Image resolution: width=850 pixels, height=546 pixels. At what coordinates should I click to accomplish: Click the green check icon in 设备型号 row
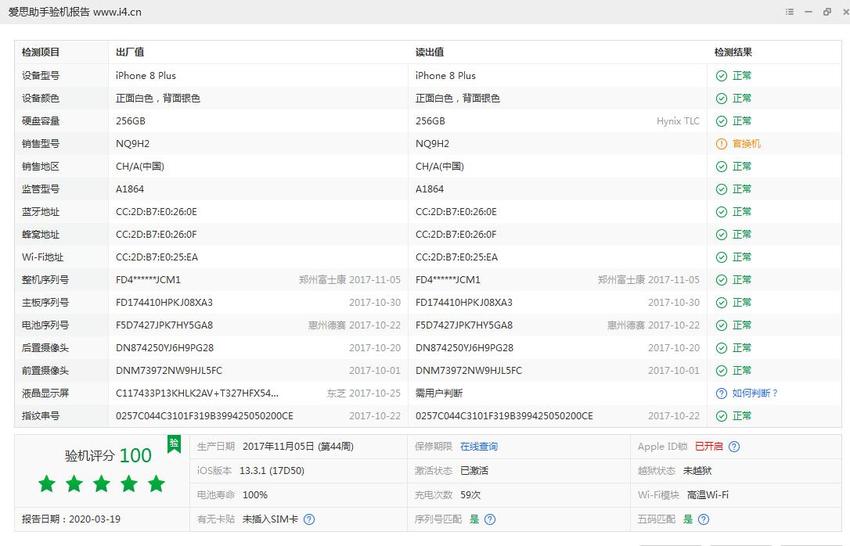[721, 76]
